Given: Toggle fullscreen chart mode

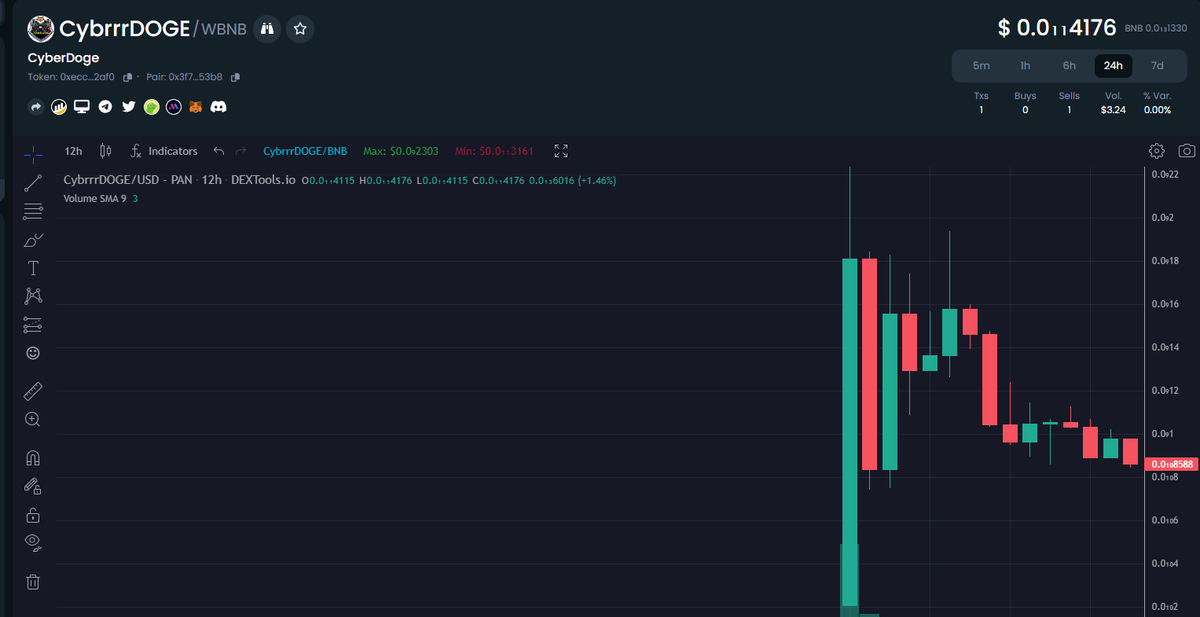Looking at the screenshot, I should pyautogui.click(x=561, y=151).
